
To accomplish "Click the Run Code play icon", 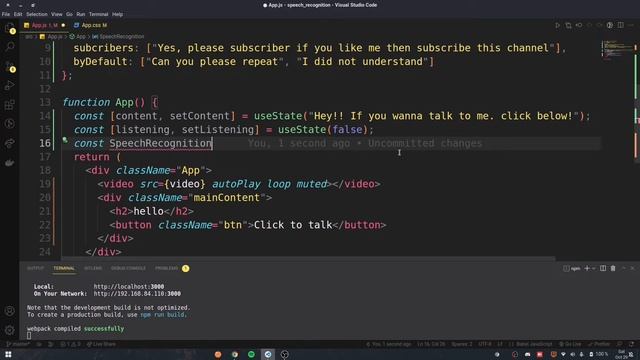I will pyautogui.click(x=558, y=25).
